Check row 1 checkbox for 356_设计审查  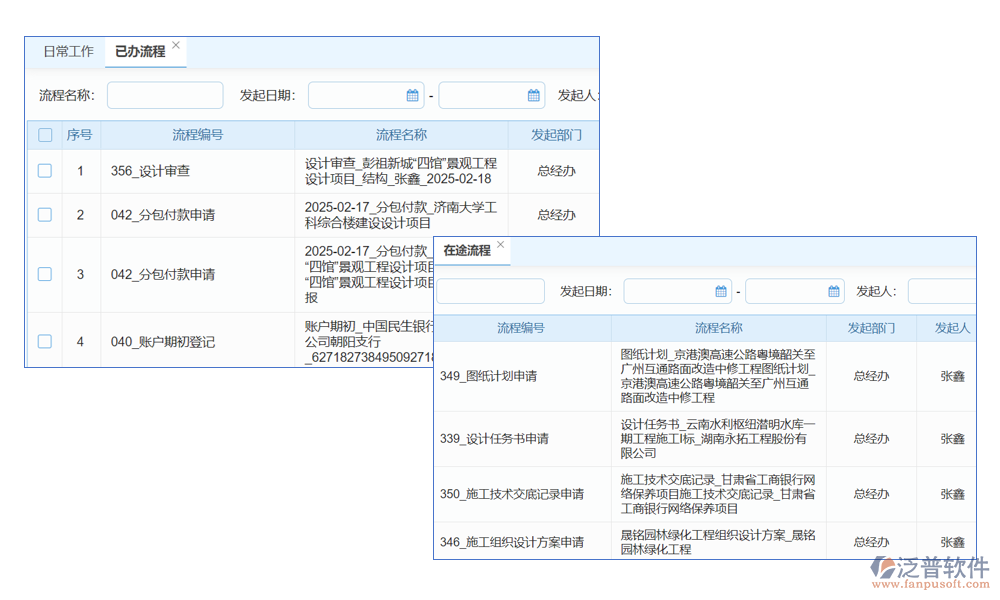45,171
